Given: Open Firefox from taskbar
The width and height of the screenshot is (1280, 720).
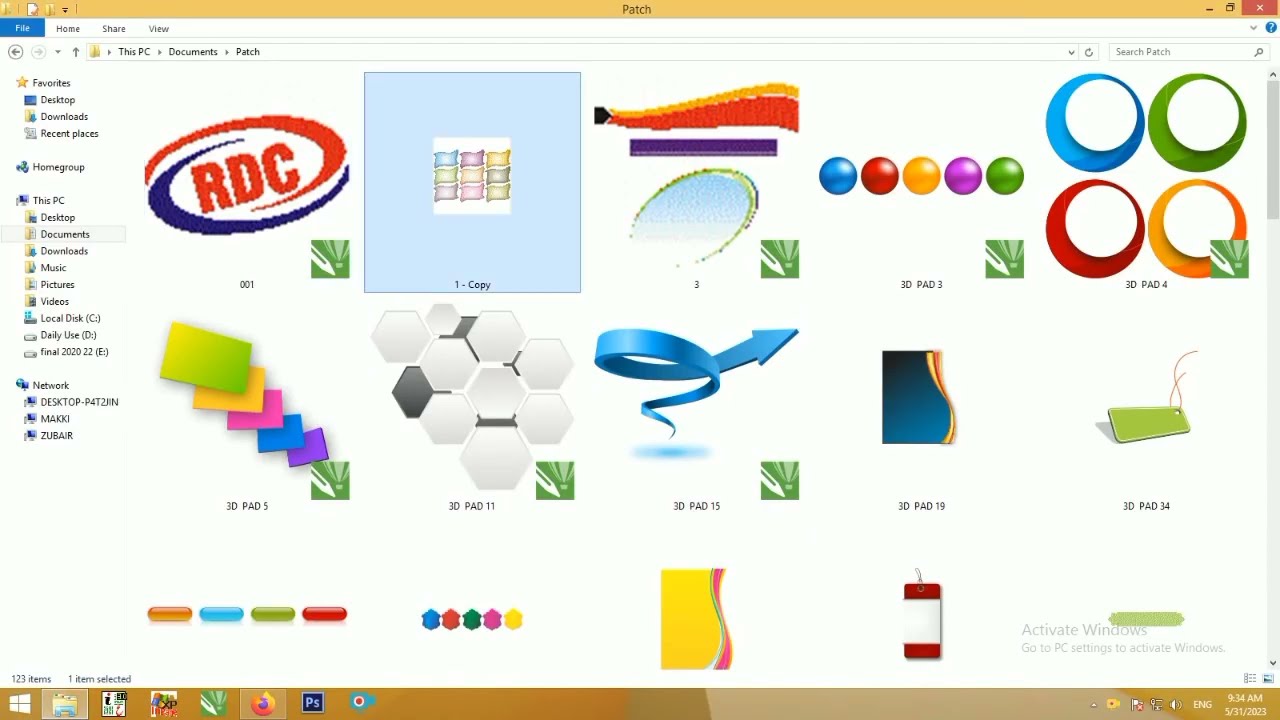Looking at the screenshot, I should (262, 704).
